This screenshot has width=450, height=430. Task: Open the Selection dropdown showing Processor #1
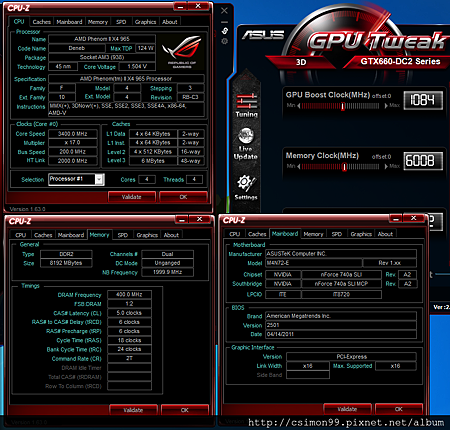(x=76, y=179)
